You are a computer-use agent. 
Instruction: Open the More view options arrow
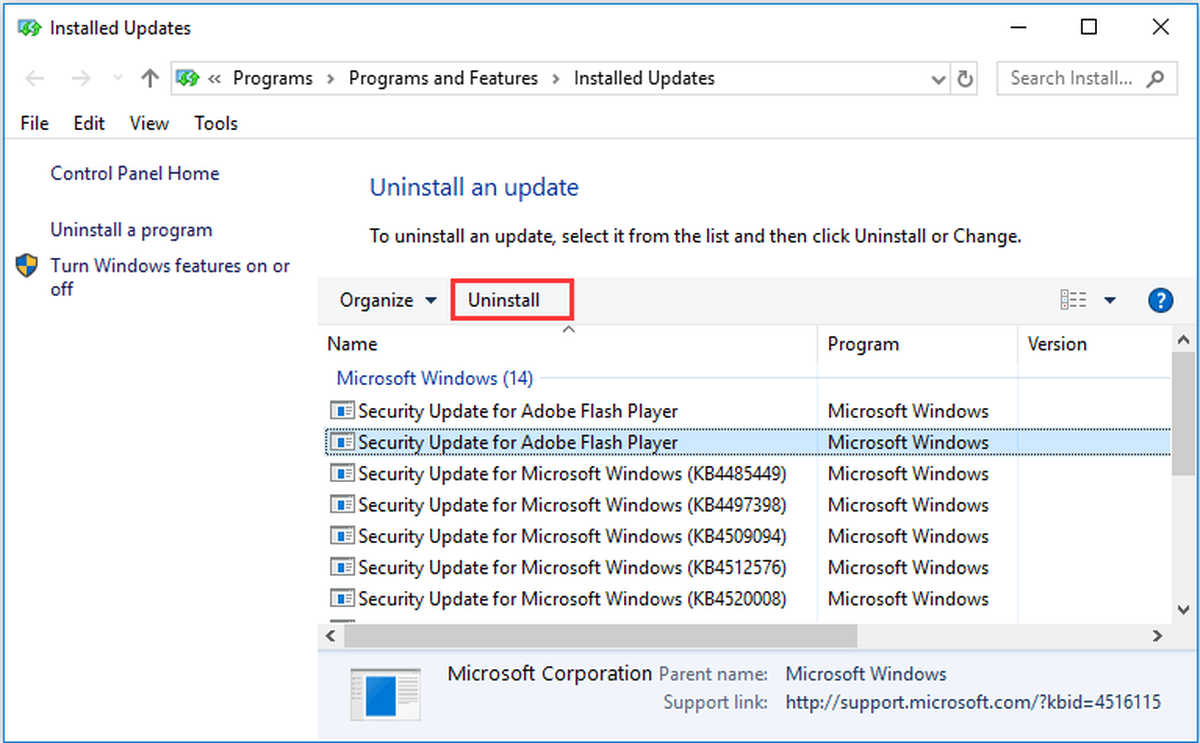[x=1110, y=300]
